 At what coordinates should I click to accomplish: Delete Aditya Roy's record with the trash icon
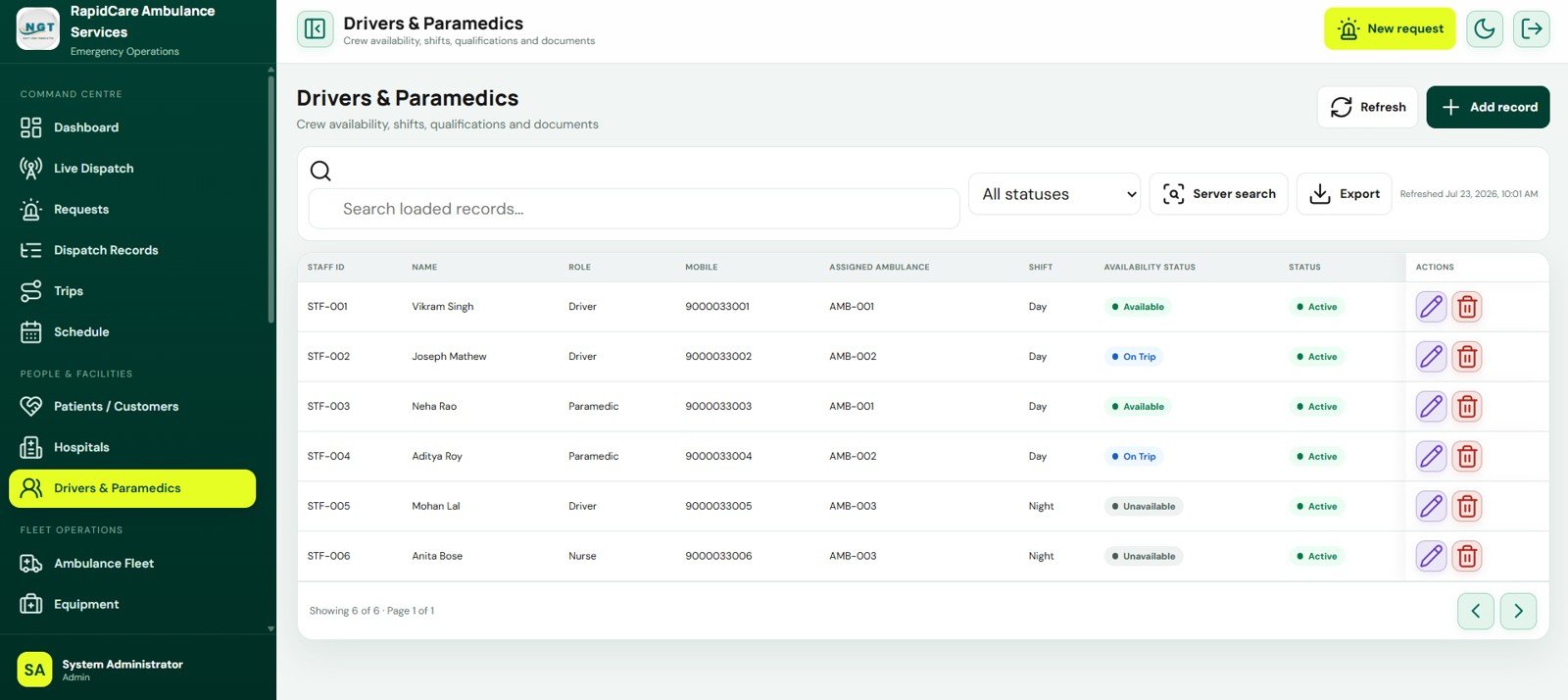(x=1467, y=457)
